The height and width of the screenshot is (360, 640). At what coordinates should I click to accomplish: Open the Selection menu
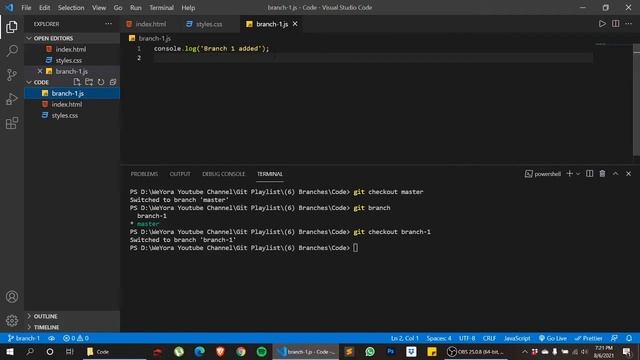pos(71,8)
